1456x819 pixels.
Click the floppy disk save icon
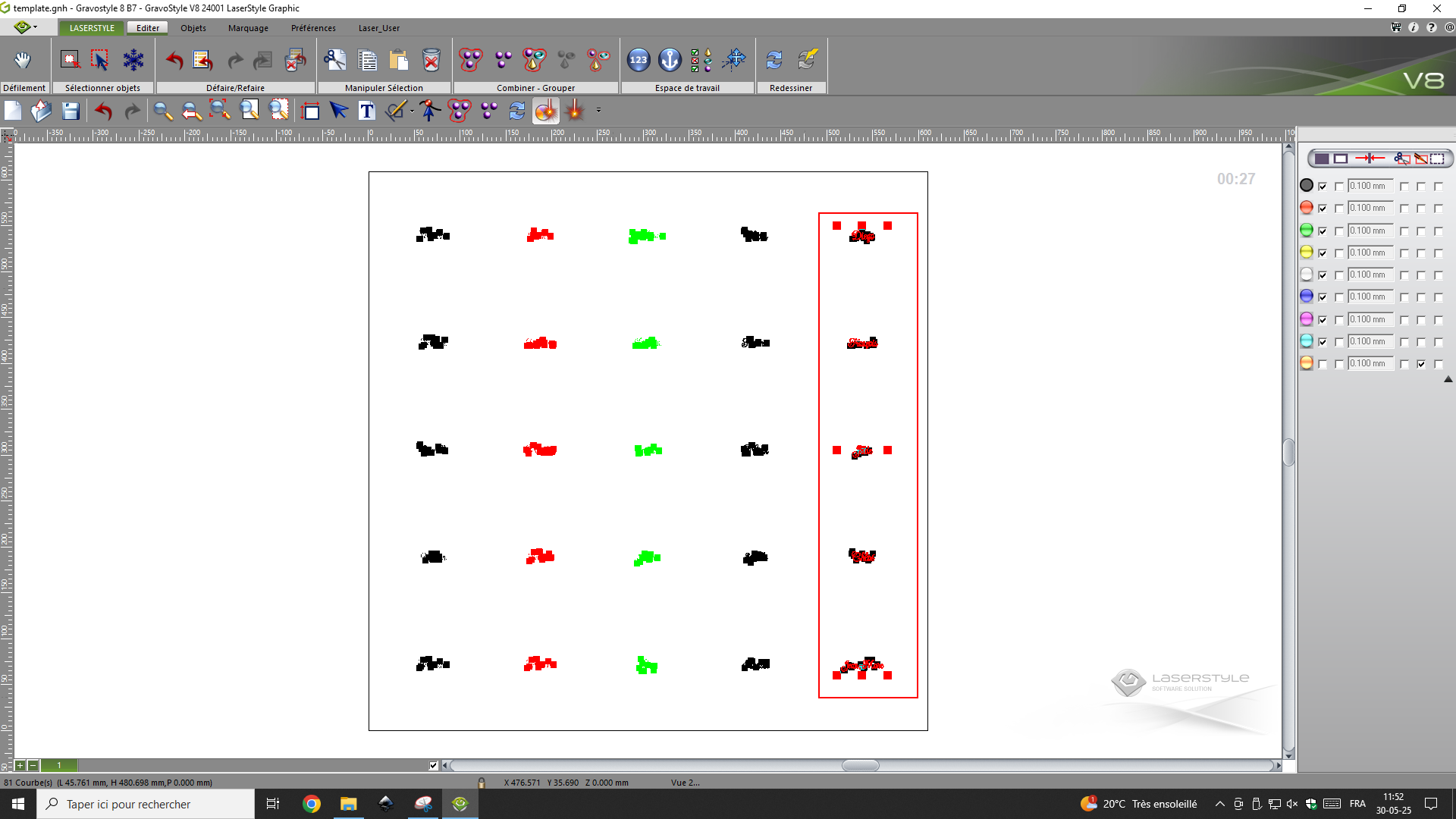71,111
